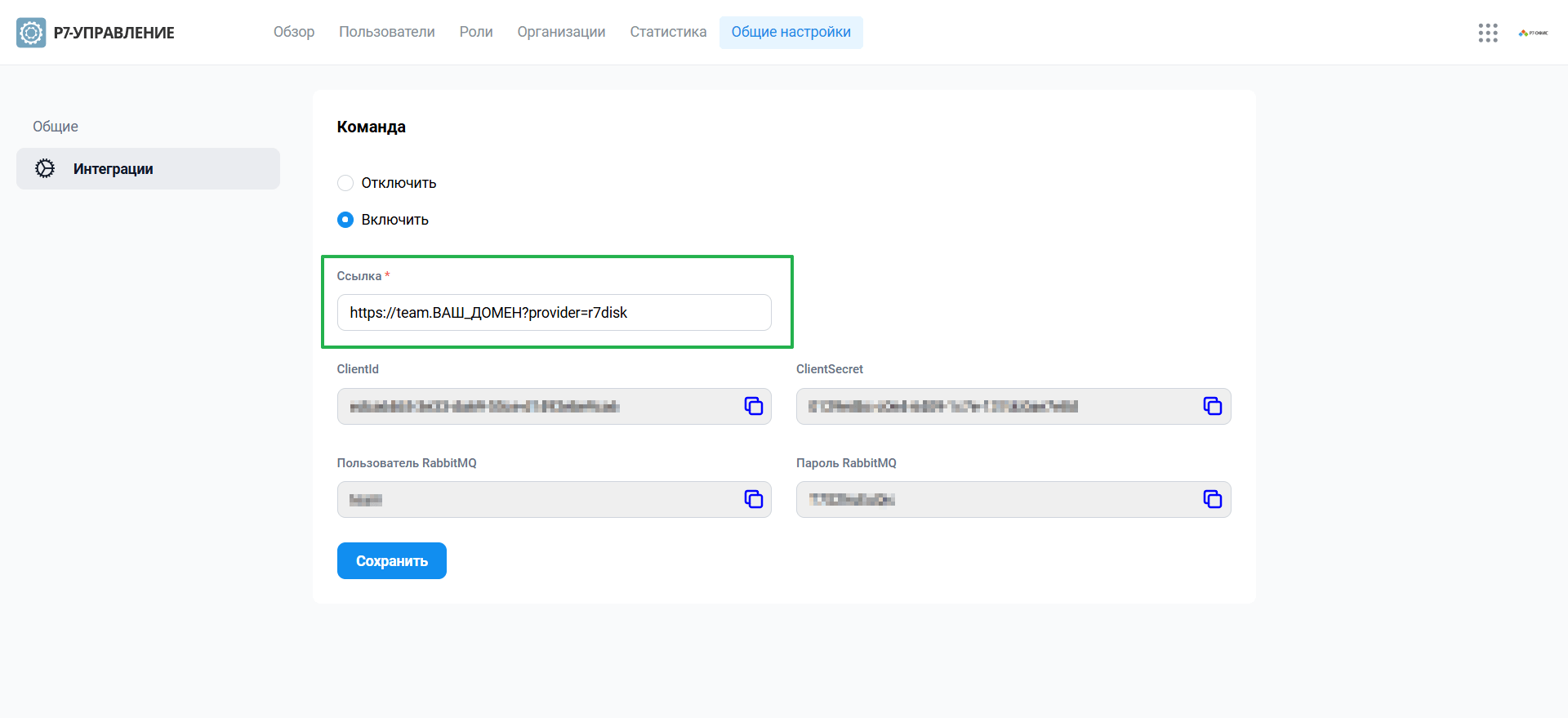
Task: Click the Р7-Управление gear logo icon
Action: (31, 33)
